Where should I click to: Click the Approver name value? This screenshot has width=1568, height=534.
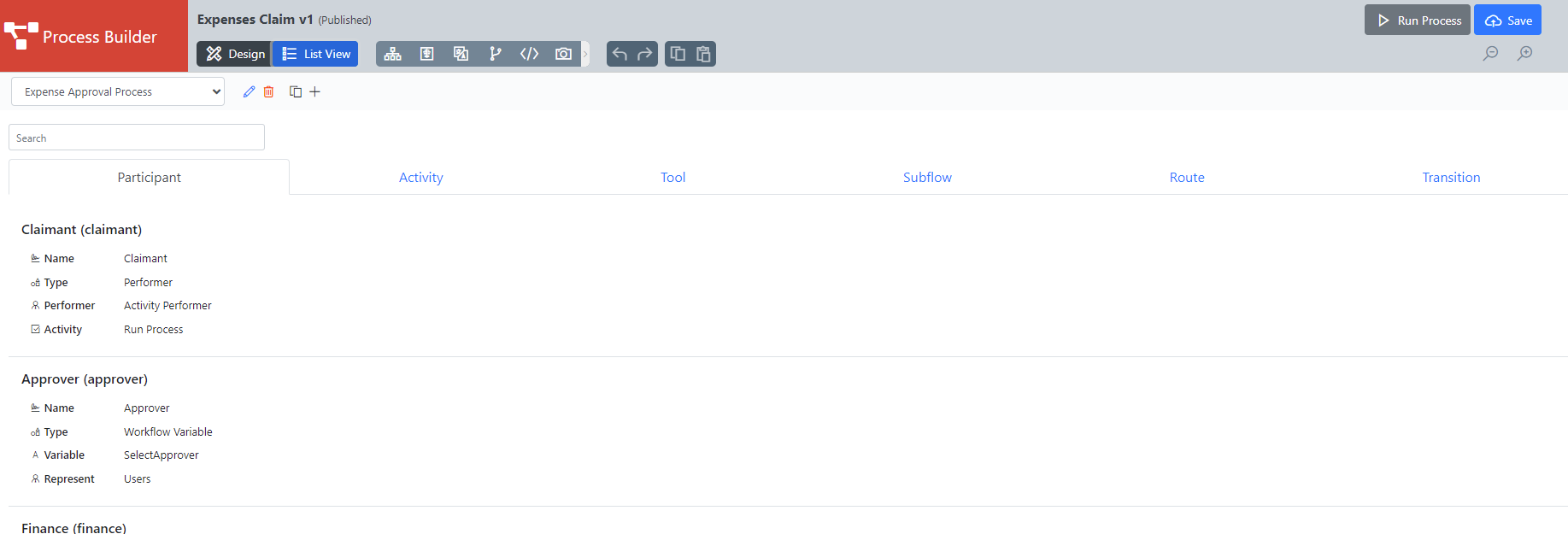pos(146,408)
